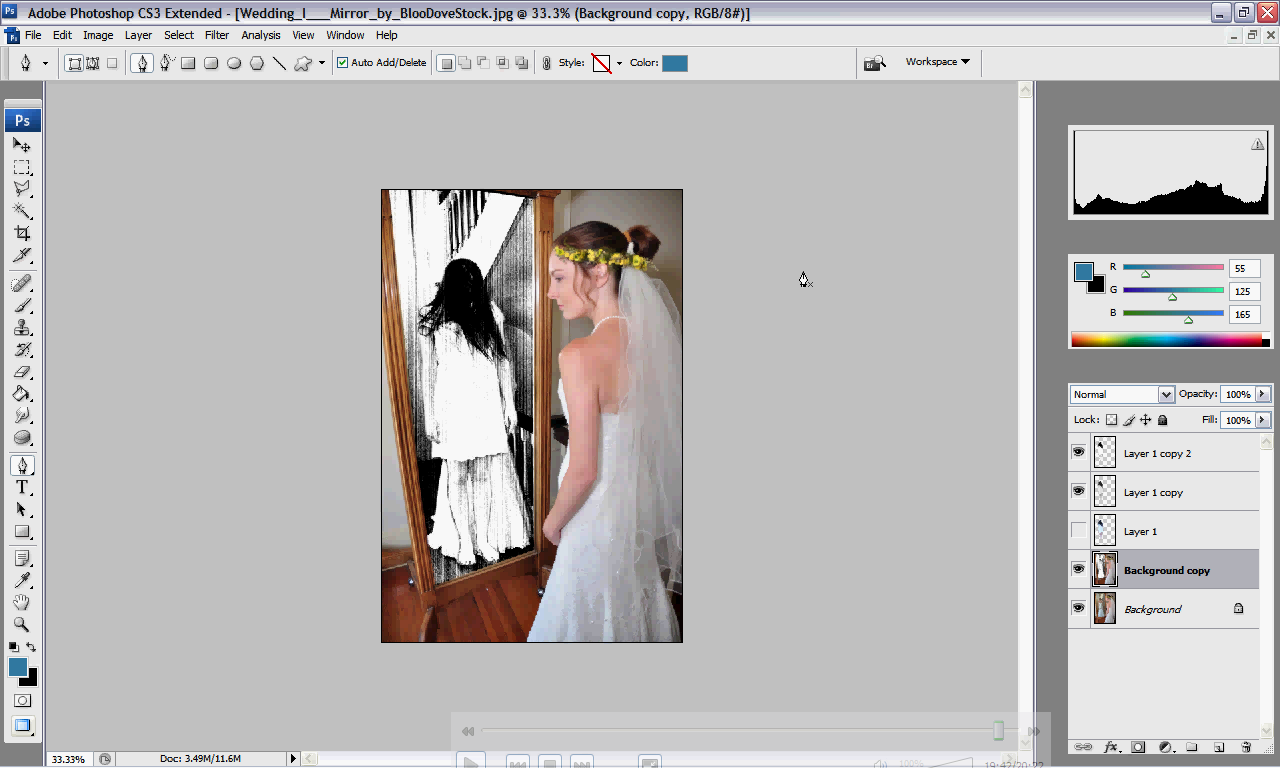
Task: Select the Horizontal Type tool
Action: click(x=21, y=487)
